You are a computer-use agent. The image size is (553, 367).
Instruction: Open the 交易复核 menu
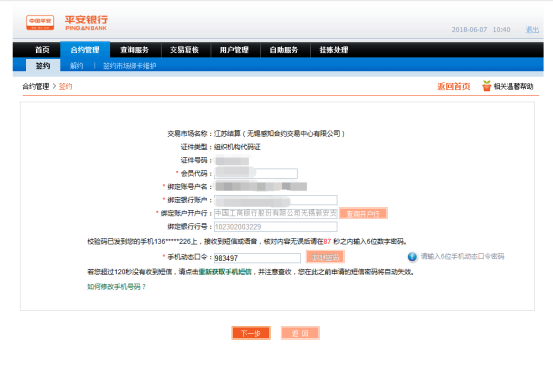pos(184,50)
